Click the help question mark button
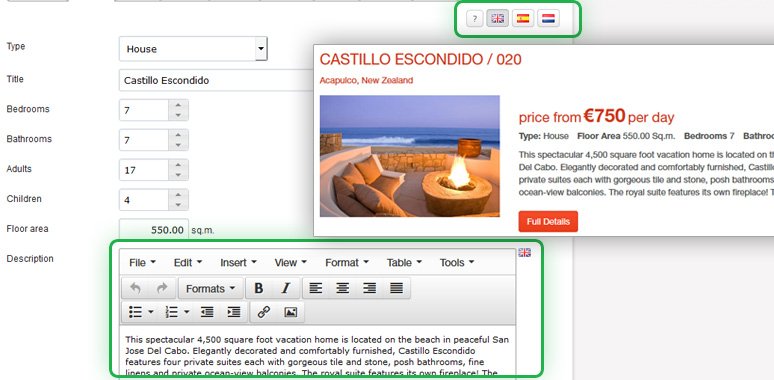Image resolution: width=774 pixels, height=380 pixels. click(x=474, y=19)
